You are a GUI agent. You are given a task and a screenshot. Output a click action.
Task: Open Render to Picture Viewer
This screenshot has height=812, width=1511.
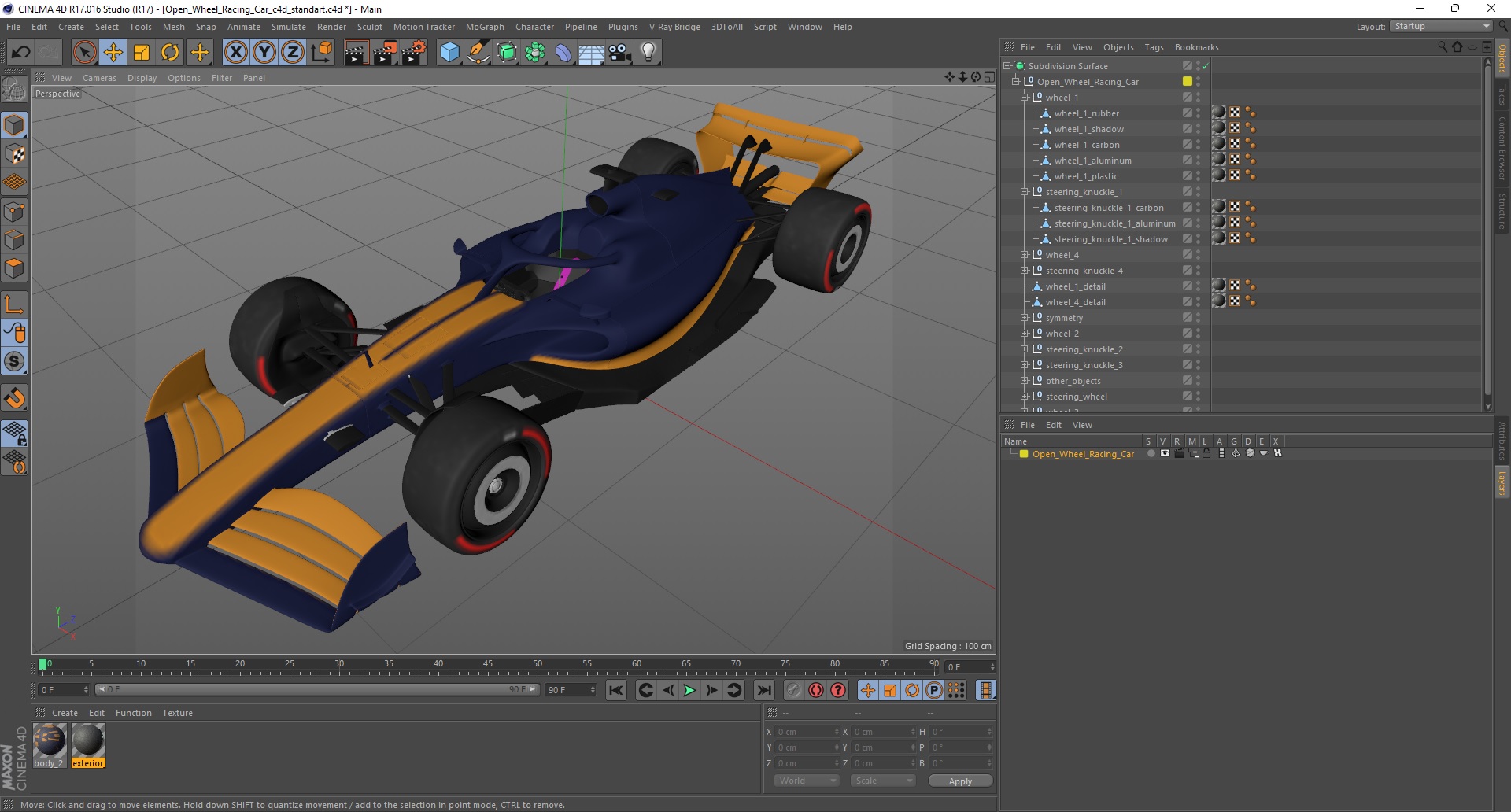385,53
